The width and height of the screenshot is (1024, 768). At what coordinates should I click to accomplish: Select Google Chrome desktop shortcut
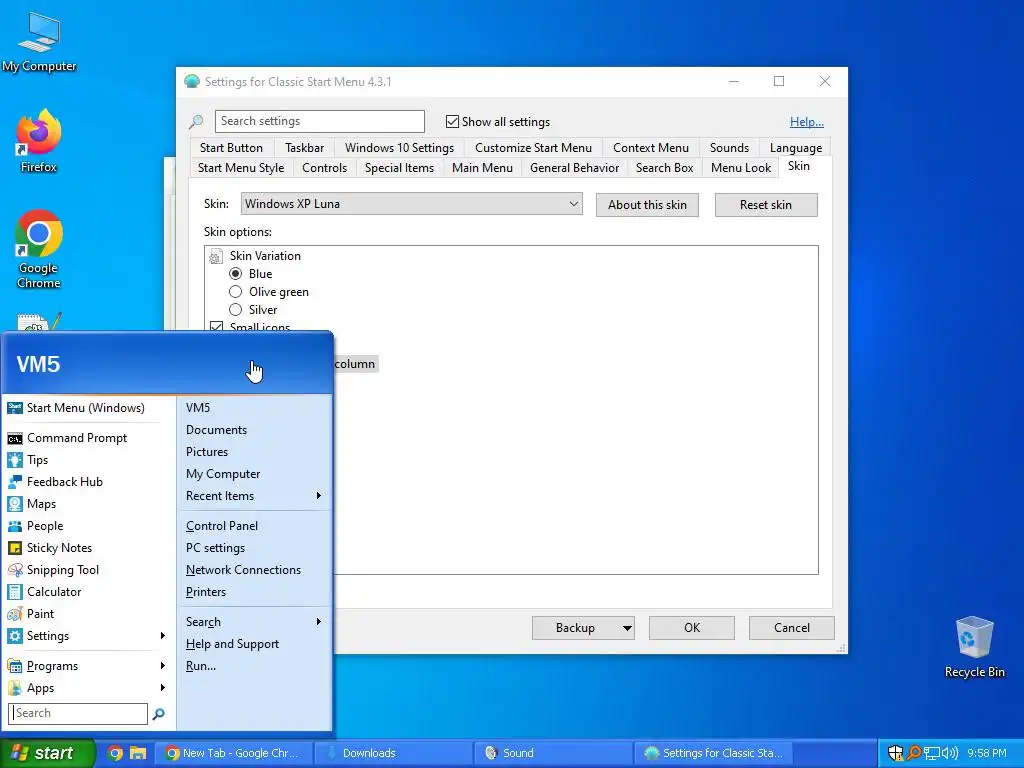pyautogui.click(x=39, y=249)
